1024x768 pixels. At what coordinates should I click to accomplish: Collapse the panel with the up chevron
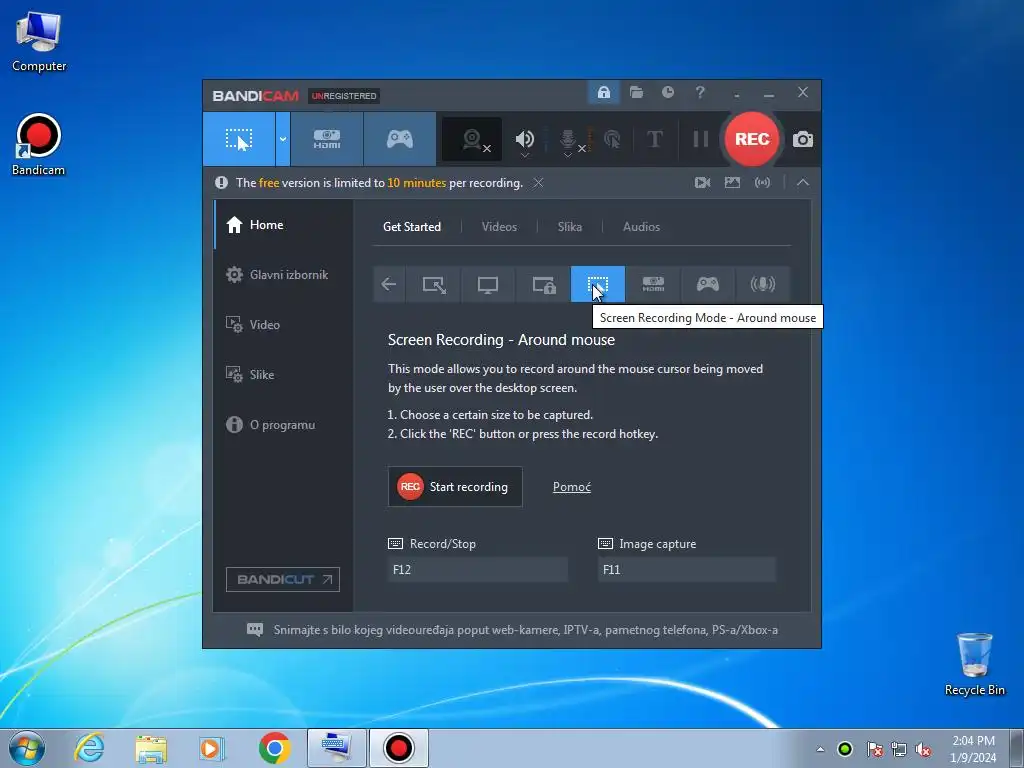(x=803, y=183)
